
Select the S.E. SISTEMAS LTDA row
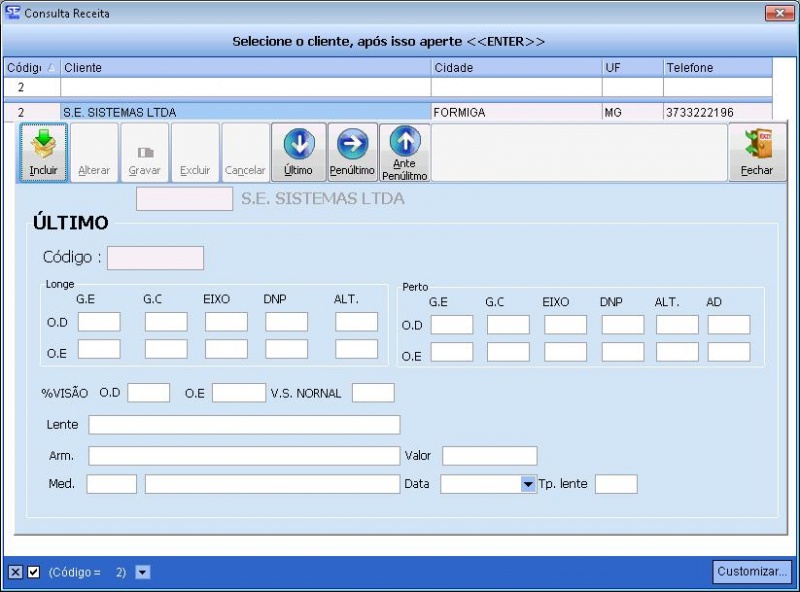(x=245, y=113)
